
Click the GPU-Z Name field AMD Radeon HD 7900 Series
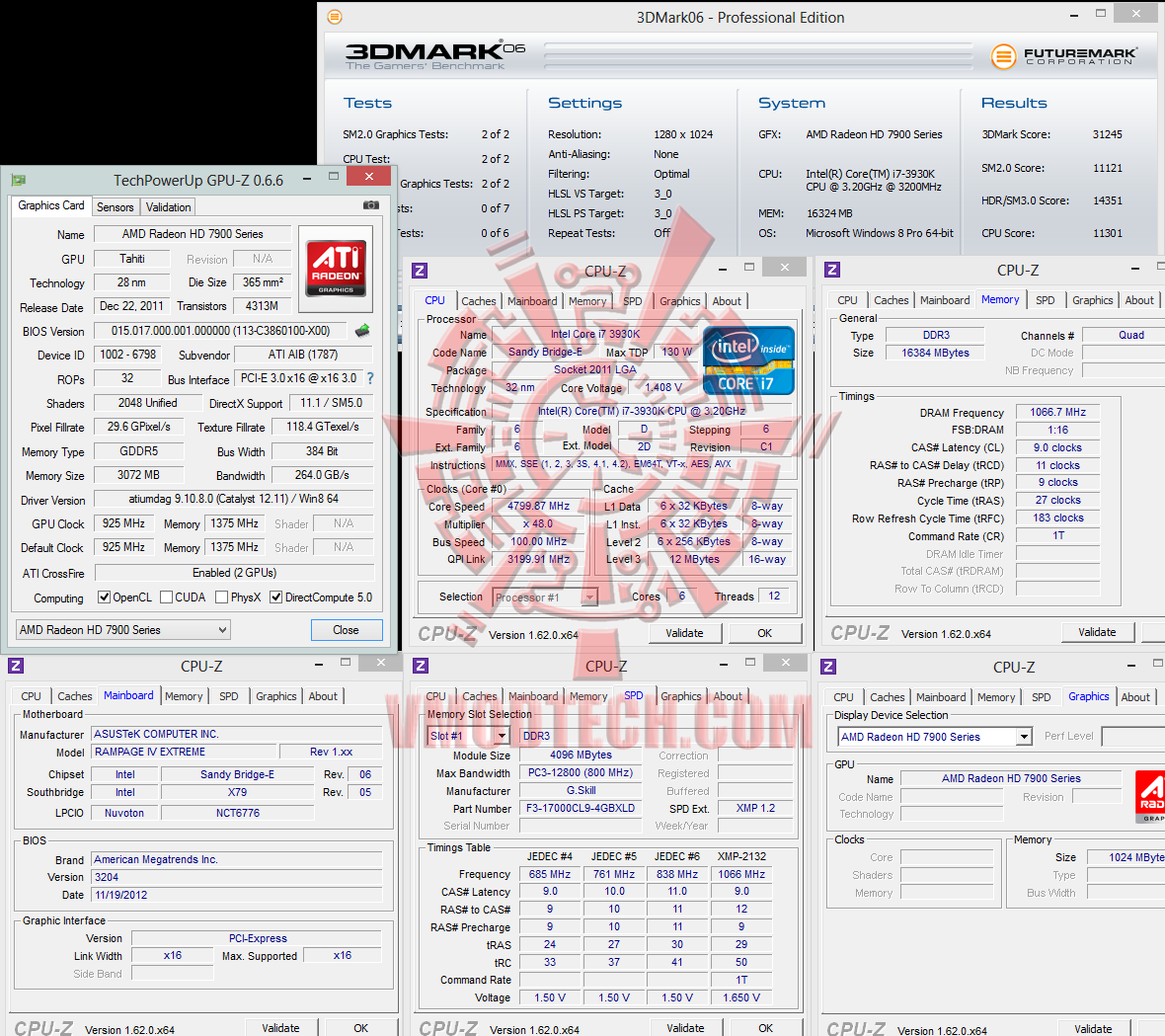[193, 234]
